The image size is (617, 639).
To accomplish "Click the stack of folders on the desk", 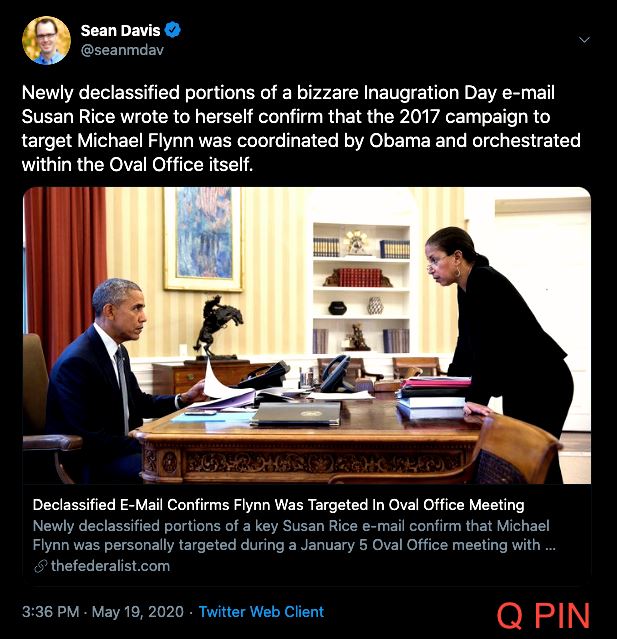I will click(434, 397).
